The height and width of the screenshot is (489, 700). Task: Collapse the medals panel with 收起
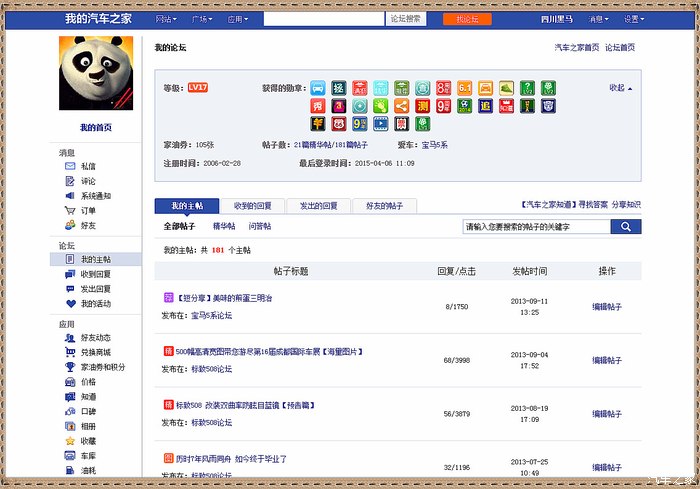[x=621, y=88]
